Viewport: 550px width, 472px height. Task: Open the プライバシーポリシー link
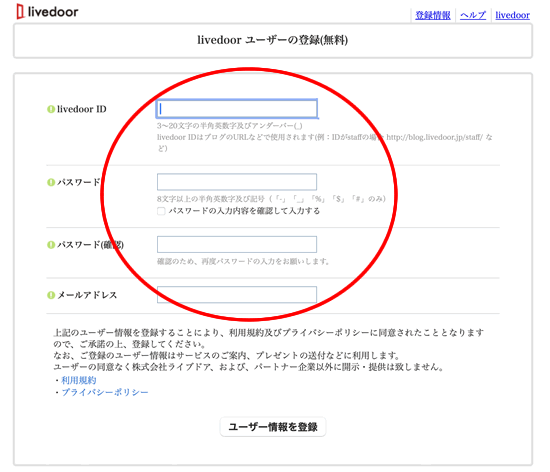pyautogui.click(x=105, y=392)
